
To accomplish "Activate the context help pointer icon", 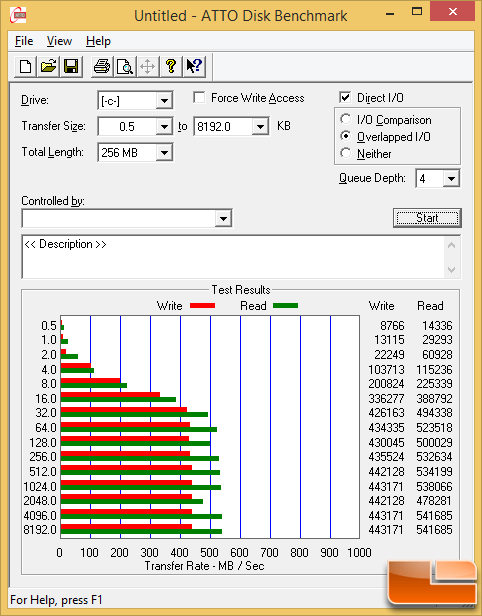I will tap(194, 66).
